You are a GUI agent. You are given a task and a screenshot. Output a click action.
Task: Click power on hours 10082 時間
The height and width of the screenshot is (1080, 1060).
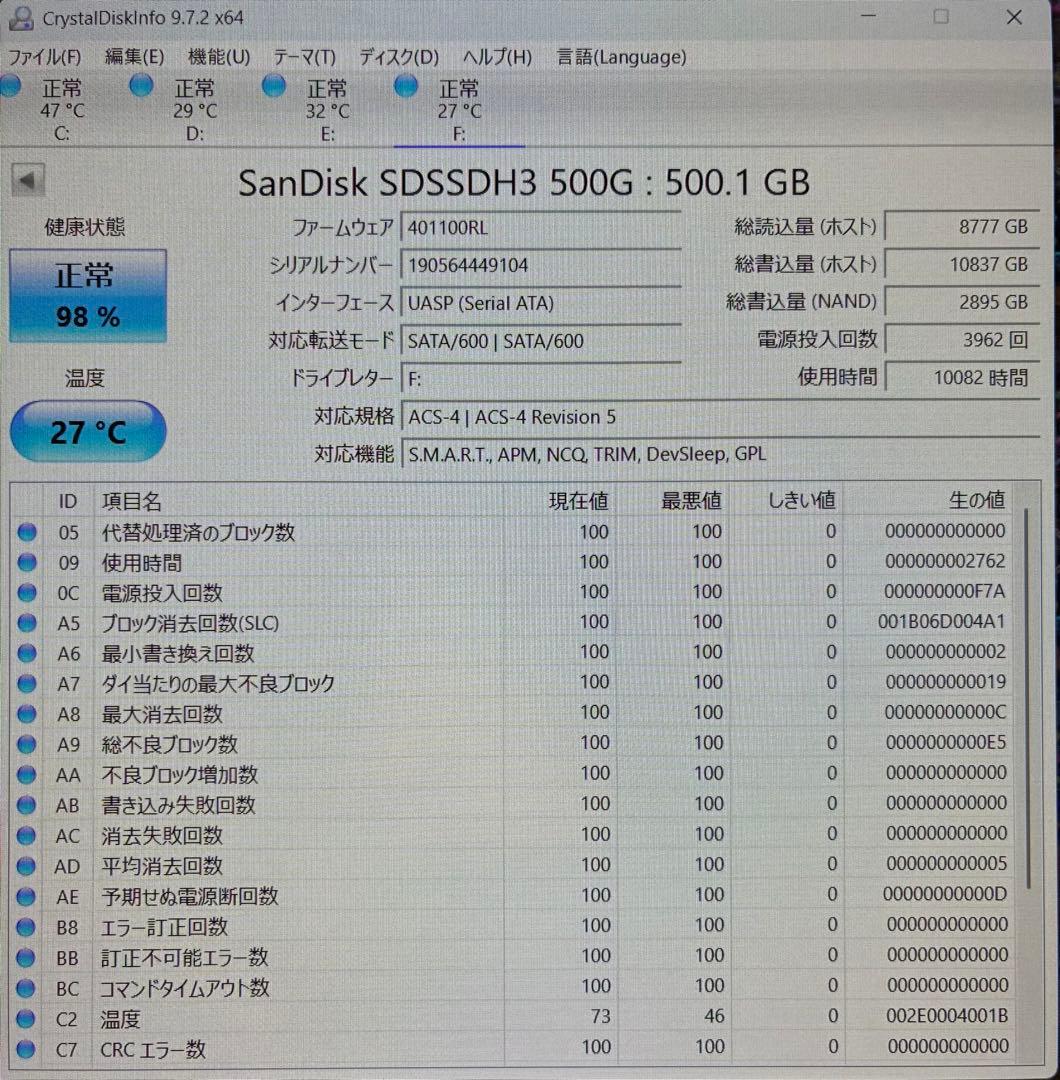point(962,377)
